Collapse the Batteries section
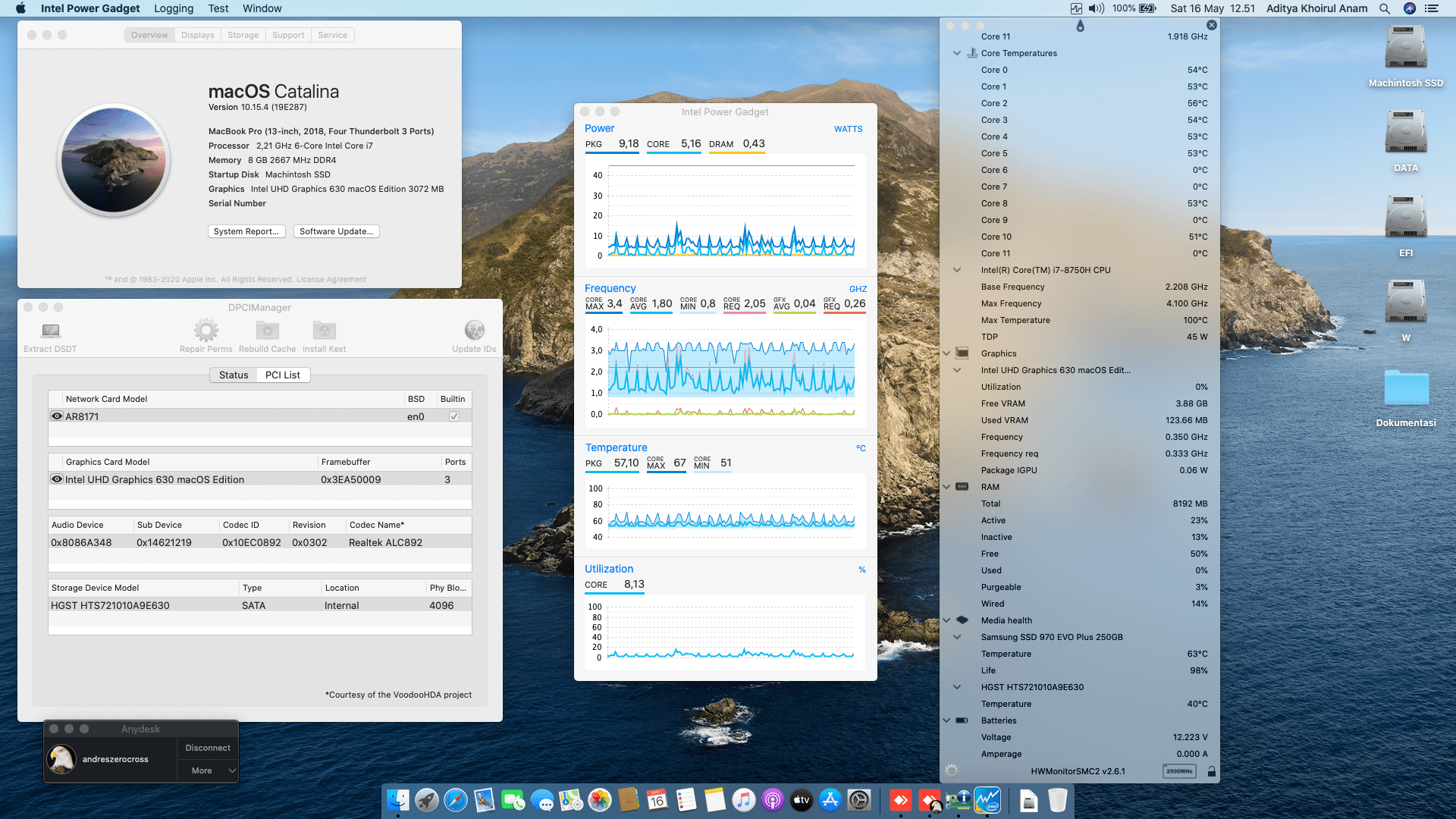The height and width of the screenshot is (819, 1456). tap(946, 720)
